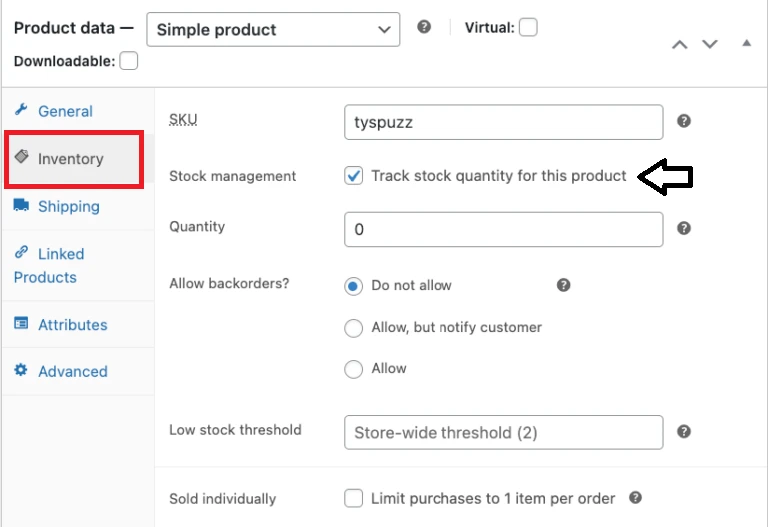Tick the Downloadable checkbox
The image size is (768, 527).
click(x=129, y=61)
